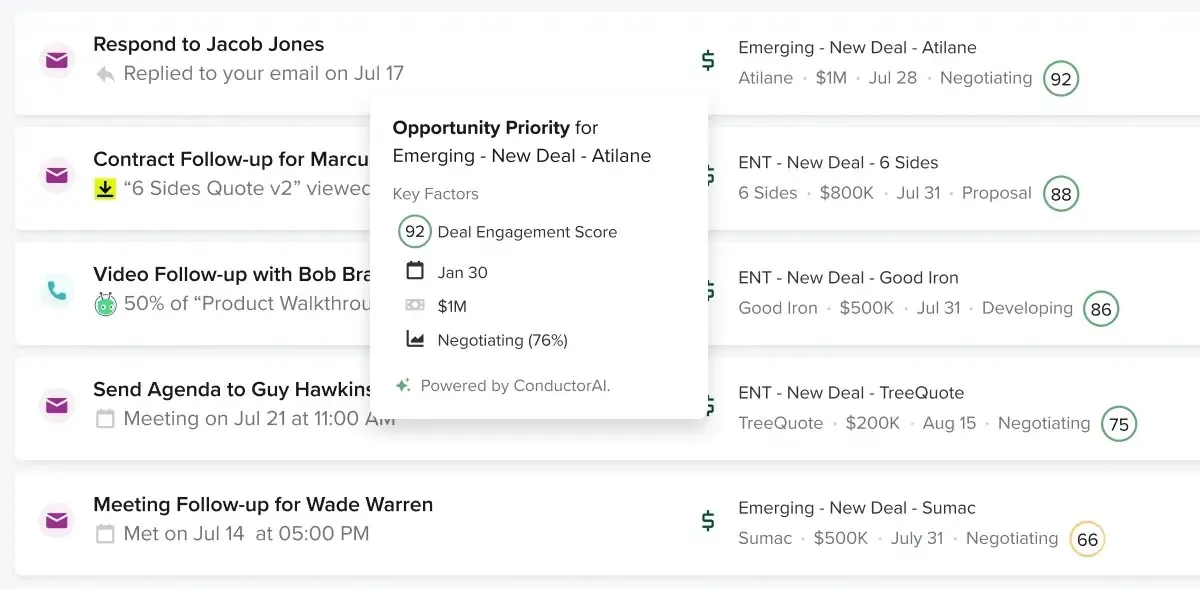
Task: Click Jul 28 date in Atilane row
Action: click(892, 77)
